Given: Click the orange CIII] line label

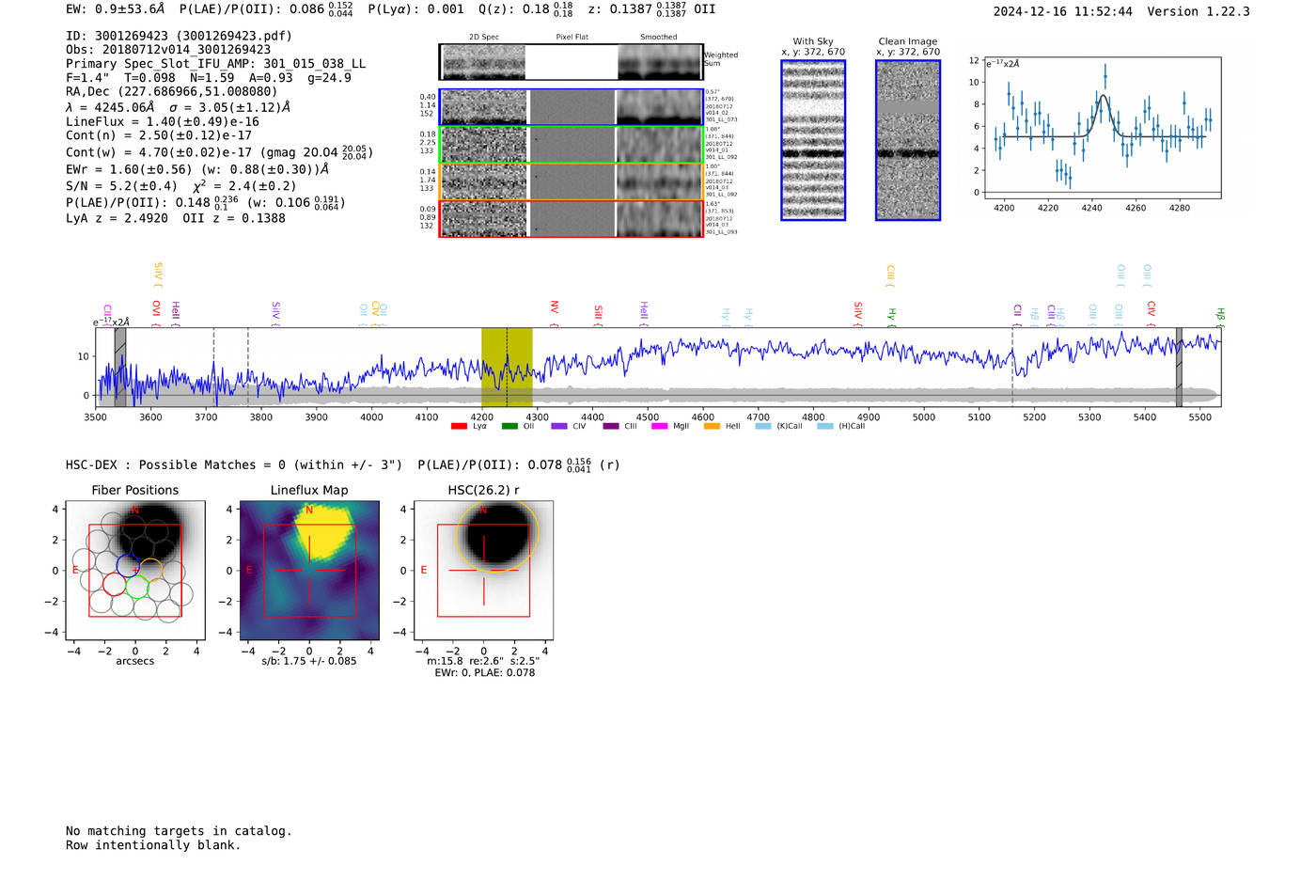Looking at the screenshot, I should [x=891, y=276].
